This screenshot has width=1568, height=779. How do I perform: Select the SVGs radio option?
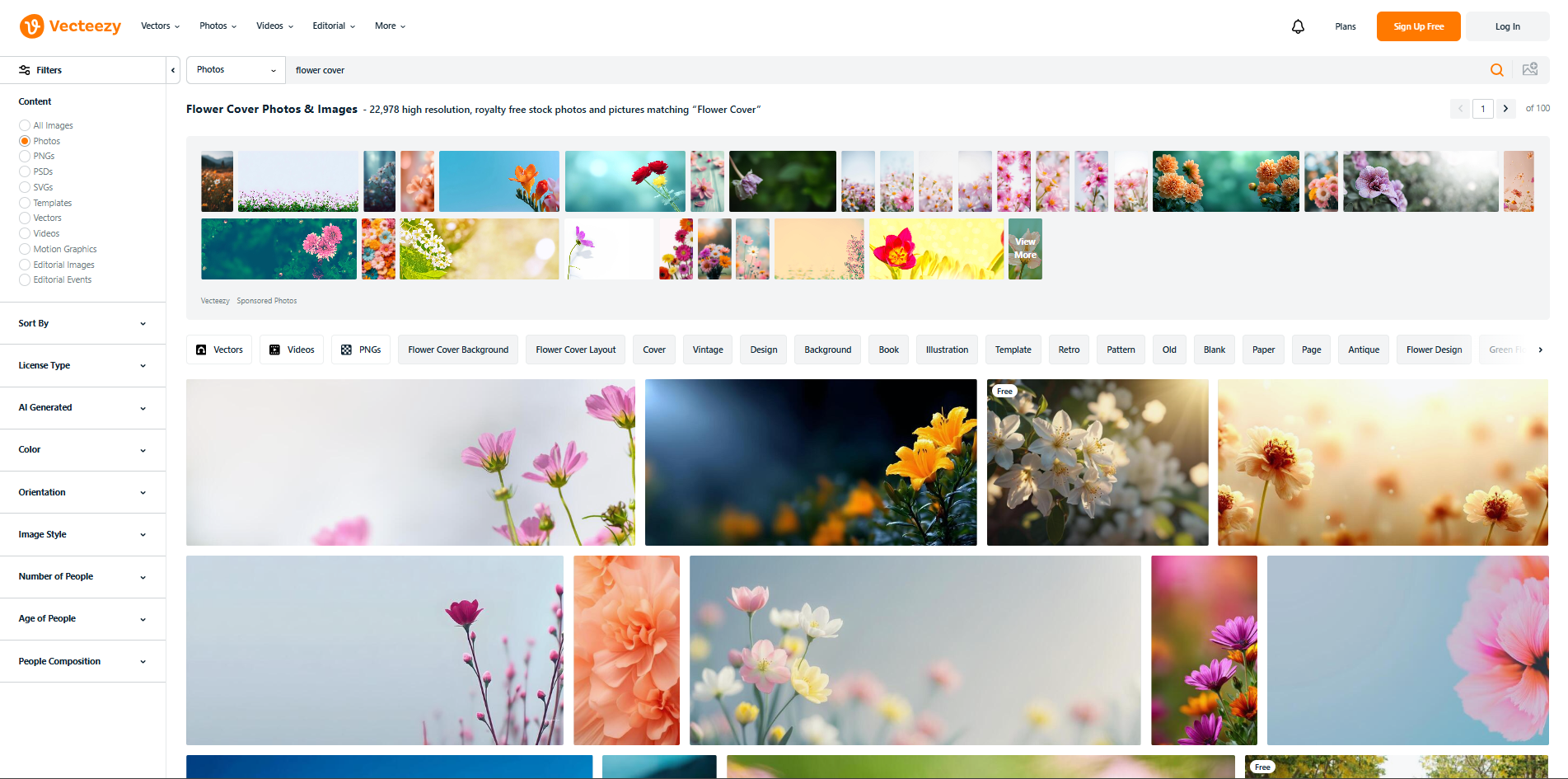click(25, 187)
